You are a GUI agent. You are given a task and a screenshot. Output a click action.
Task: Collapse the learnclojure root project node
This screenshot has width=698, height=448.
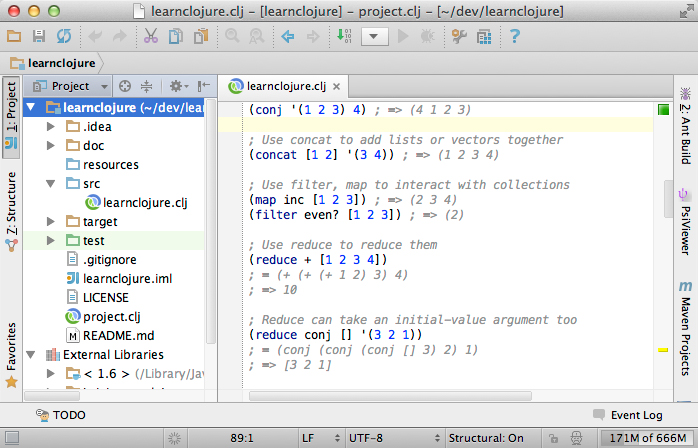coord(31,107)
